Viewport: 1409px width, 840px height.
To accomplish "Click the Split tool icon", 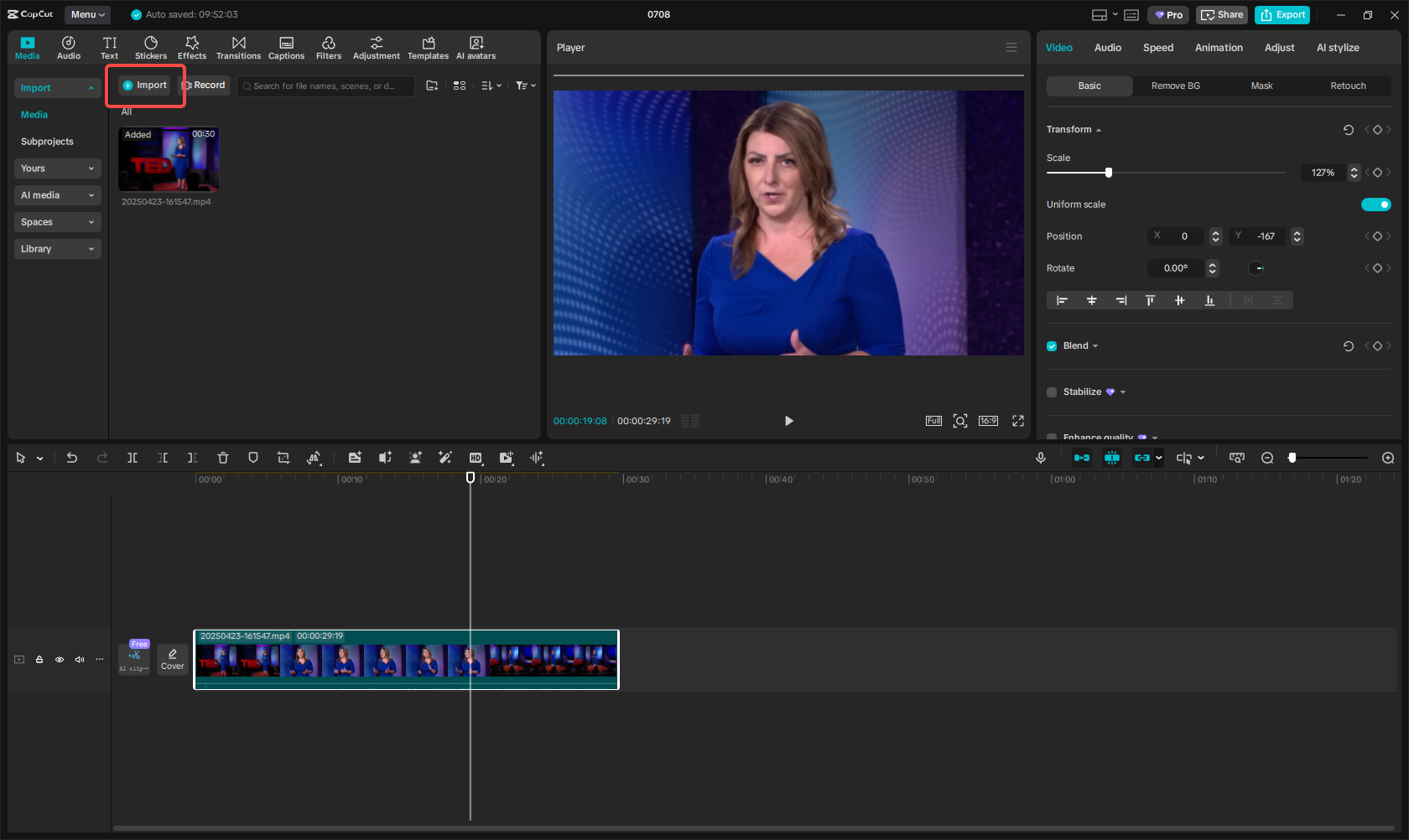I will click(x=133, y=458).
